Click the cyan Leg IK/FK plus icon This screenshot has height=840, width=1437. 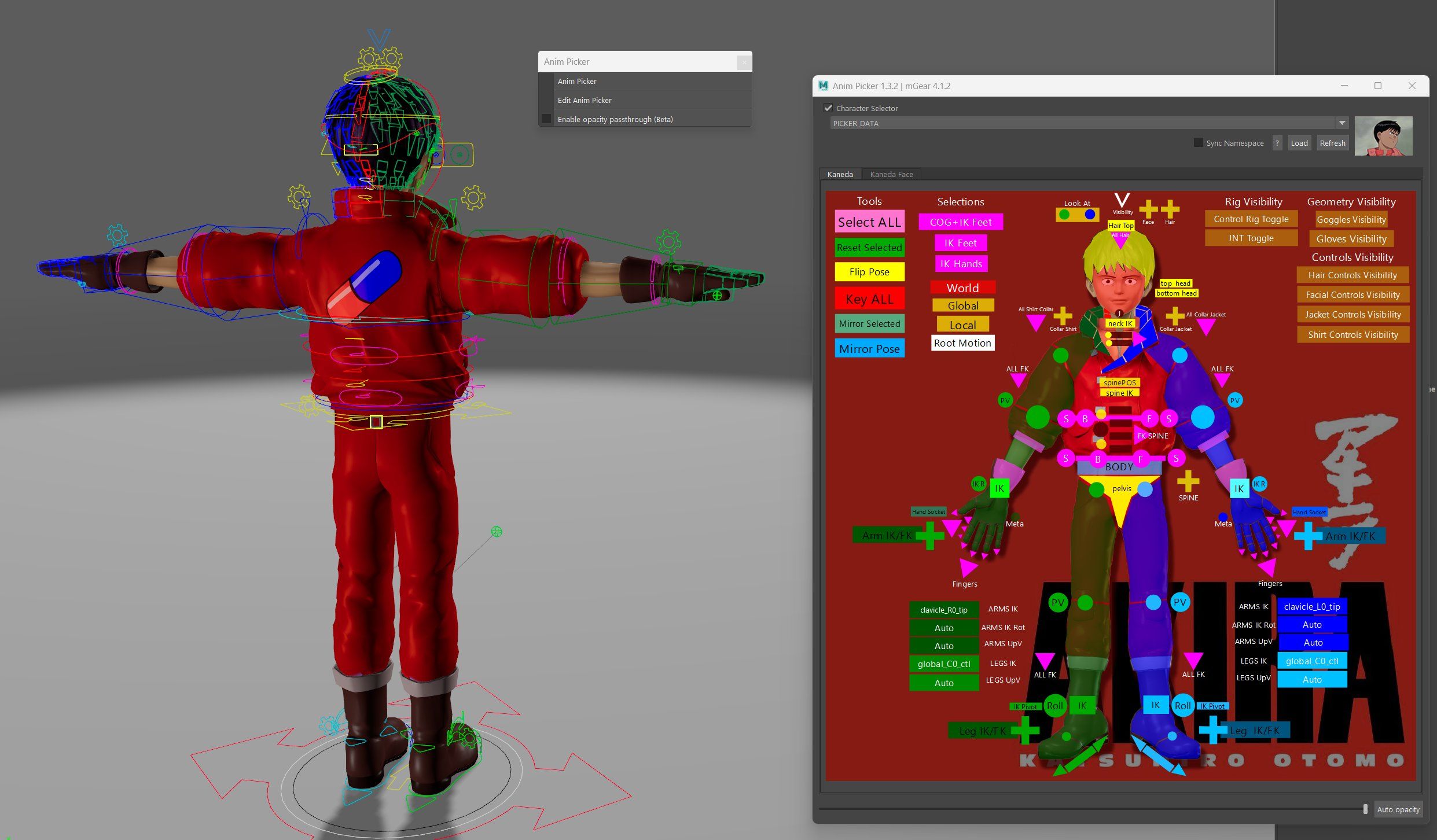coord(1212,730)
